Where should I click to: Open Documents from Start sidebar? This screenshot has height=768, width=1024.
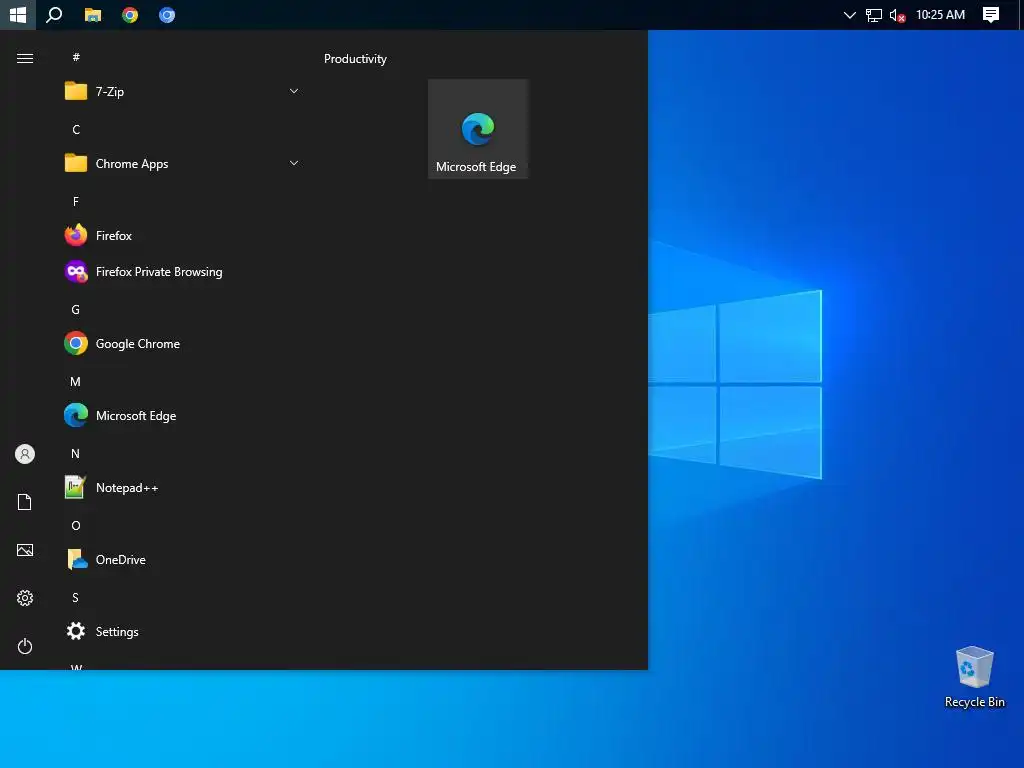[25, 502]
